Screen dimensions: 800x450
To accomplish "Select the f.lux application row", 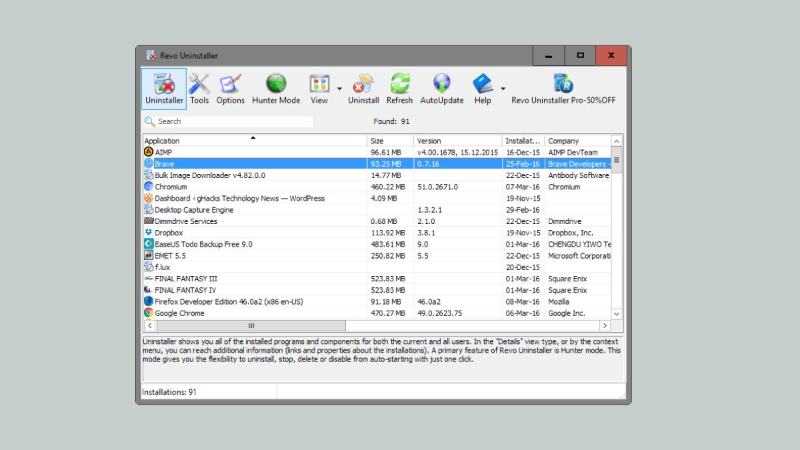I will coord(377,267).
